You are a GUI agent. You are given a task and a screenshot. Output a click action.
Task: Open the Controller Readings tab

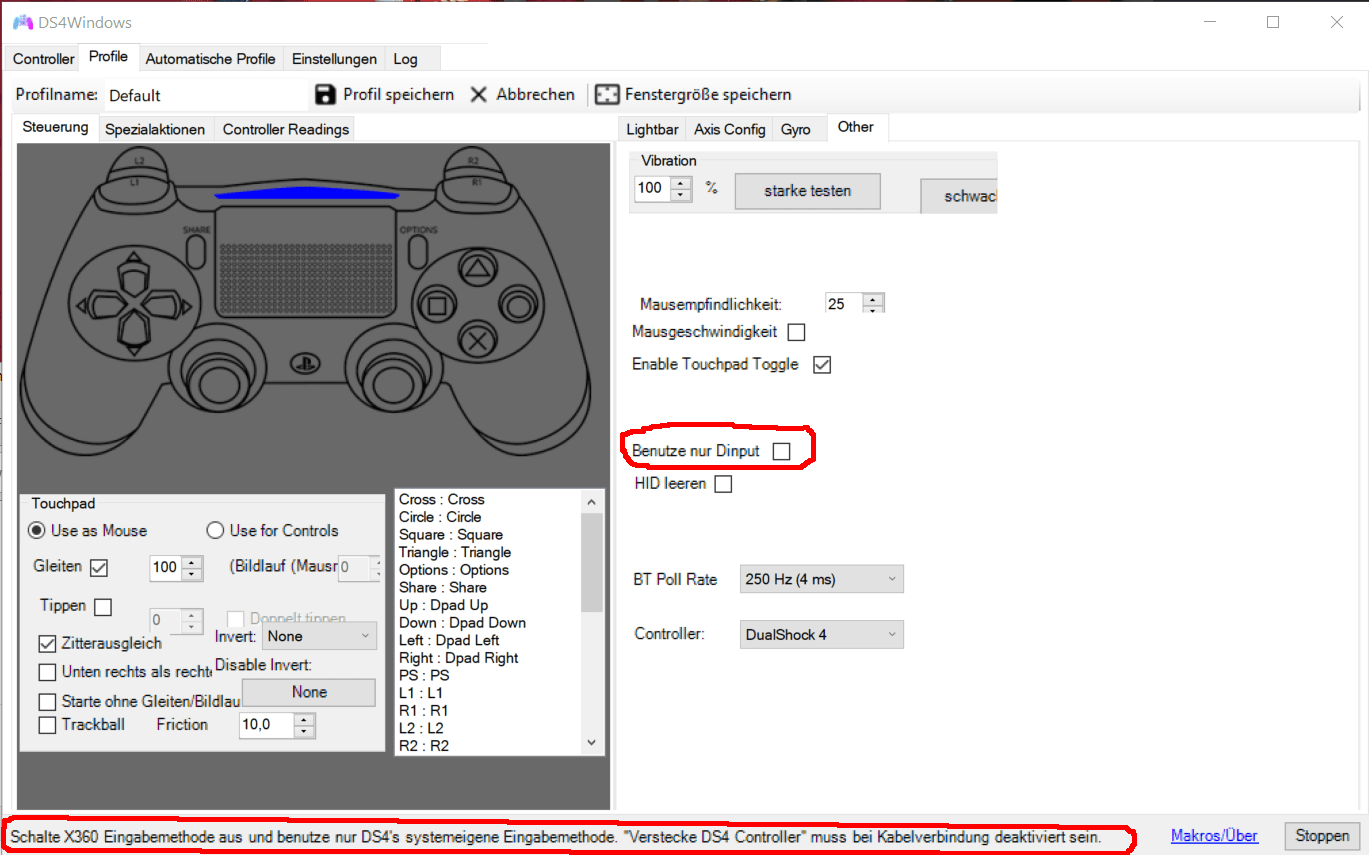[x=286, y=129]
